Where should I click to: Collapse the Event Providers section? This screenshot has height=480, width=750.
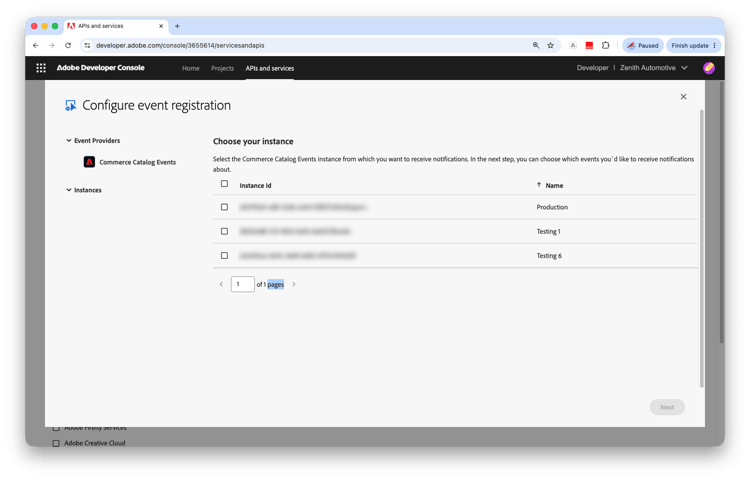69,141
